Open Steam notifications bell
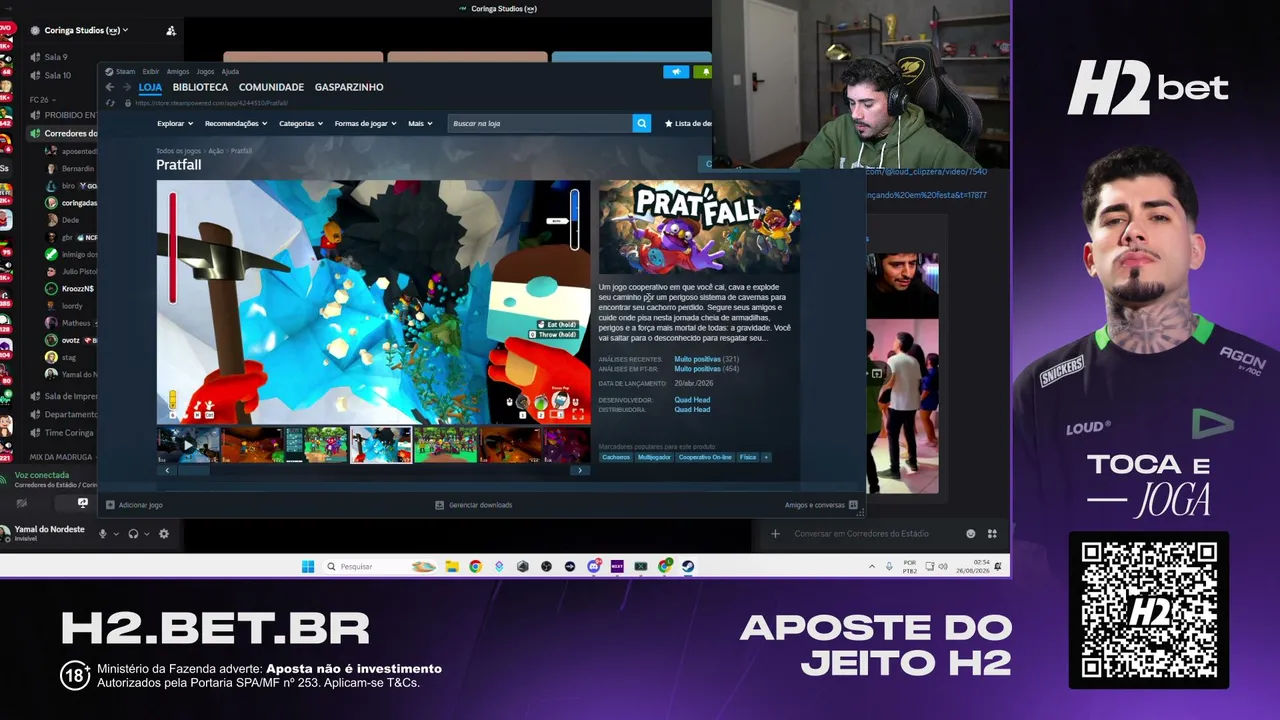1280x720 pixels. (705, 72)
